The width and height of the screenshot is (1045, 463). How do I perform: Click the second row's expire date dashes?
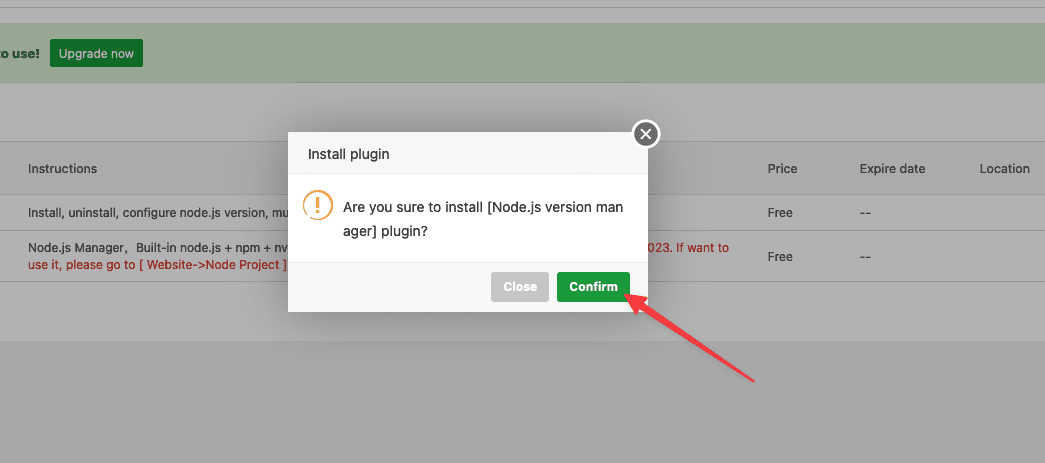(x=868, y=257)
